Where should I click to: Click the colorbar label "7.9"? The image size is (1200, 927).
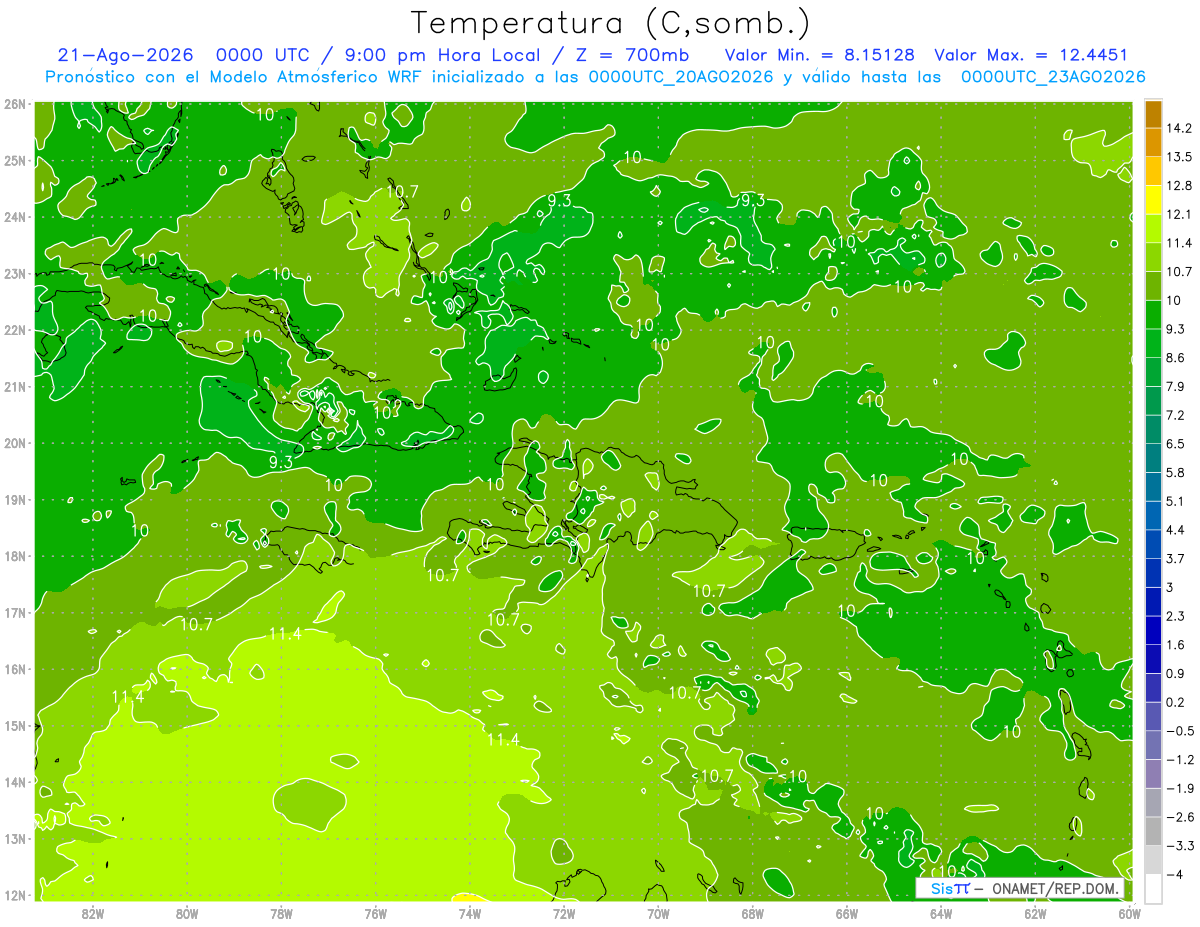pyautogui.click(x=1175, y=387)
